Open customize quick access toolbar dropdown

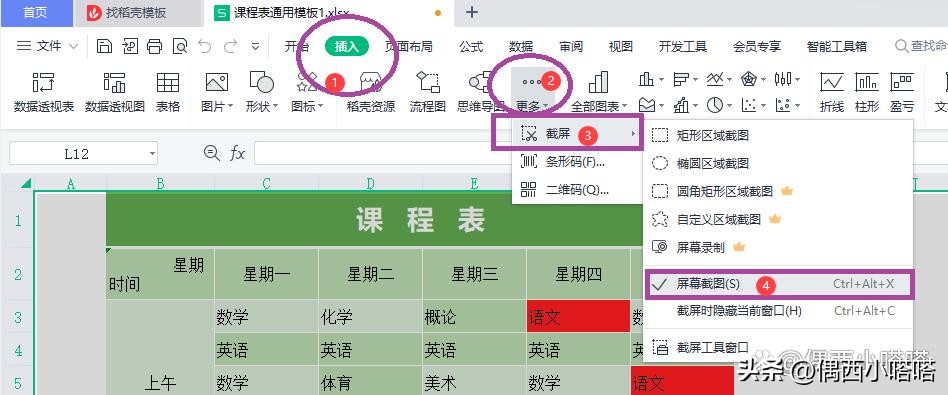pyautogui.click(x=256, y=47)
